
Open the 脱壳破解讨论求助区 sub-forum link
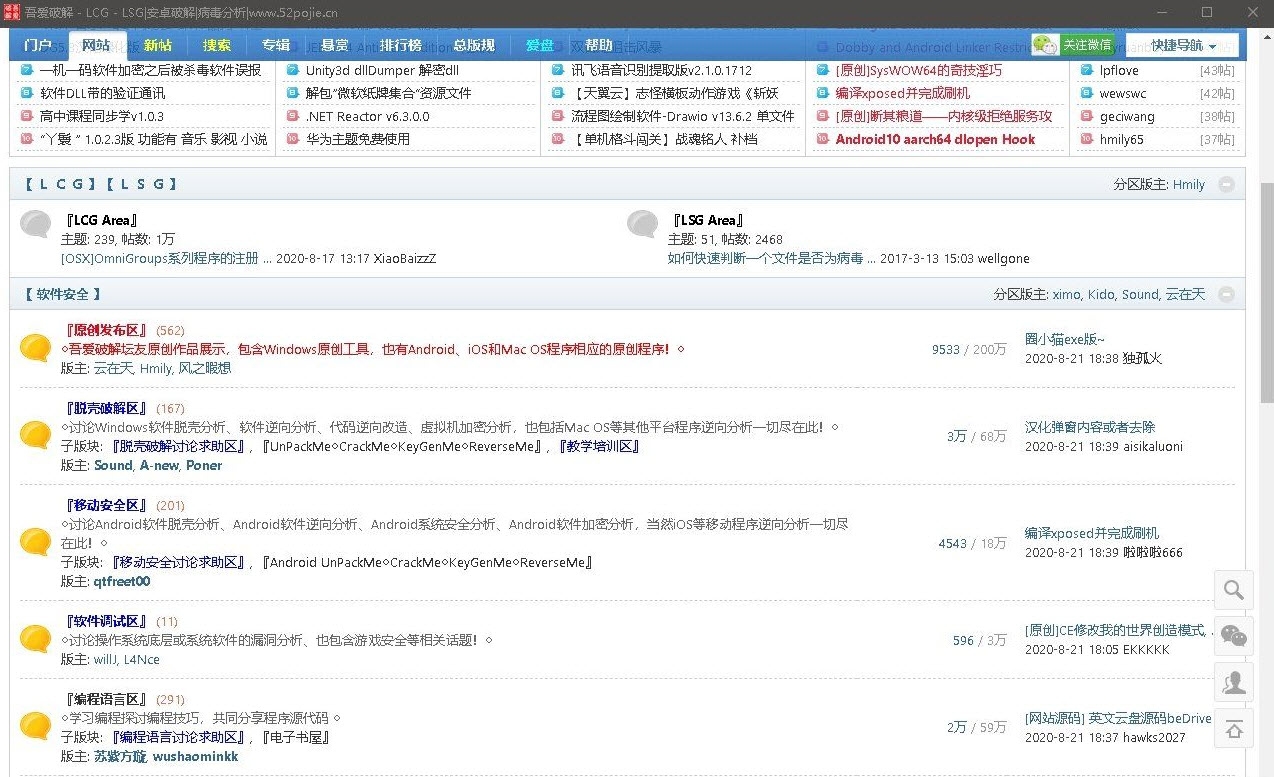(178, 446)
